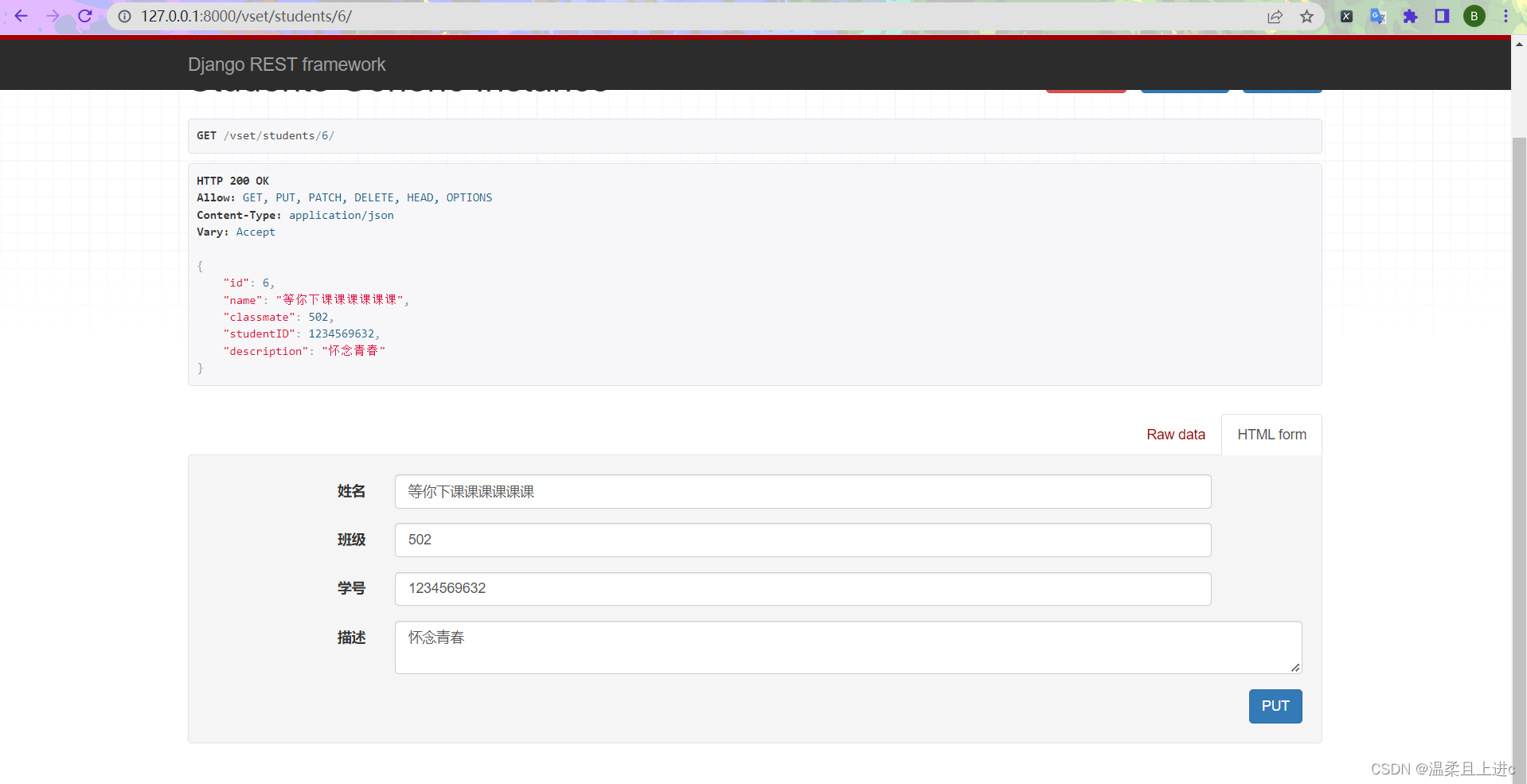Select the description value 怀念青春 in JSON

pyautogui.click(x=353, y=351)
